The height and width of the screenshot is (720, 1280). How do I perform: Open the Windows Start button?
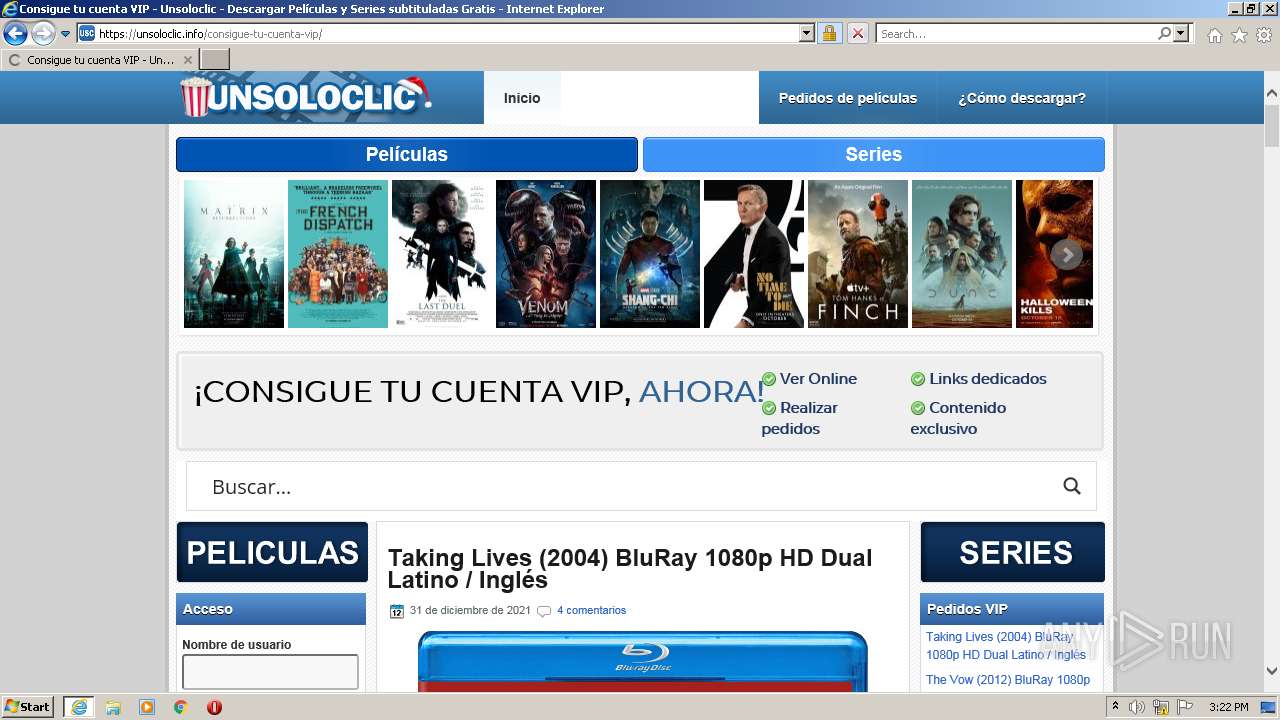tap(28, 707)
